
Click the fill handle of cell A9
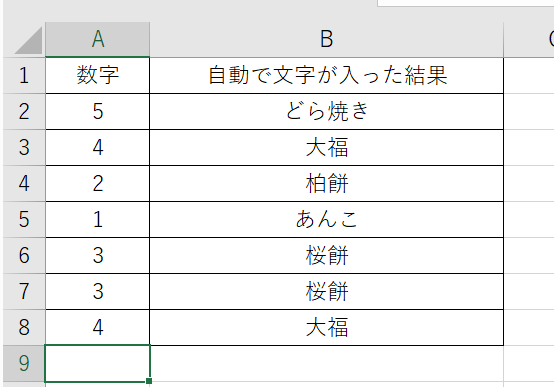click(149, 381)
